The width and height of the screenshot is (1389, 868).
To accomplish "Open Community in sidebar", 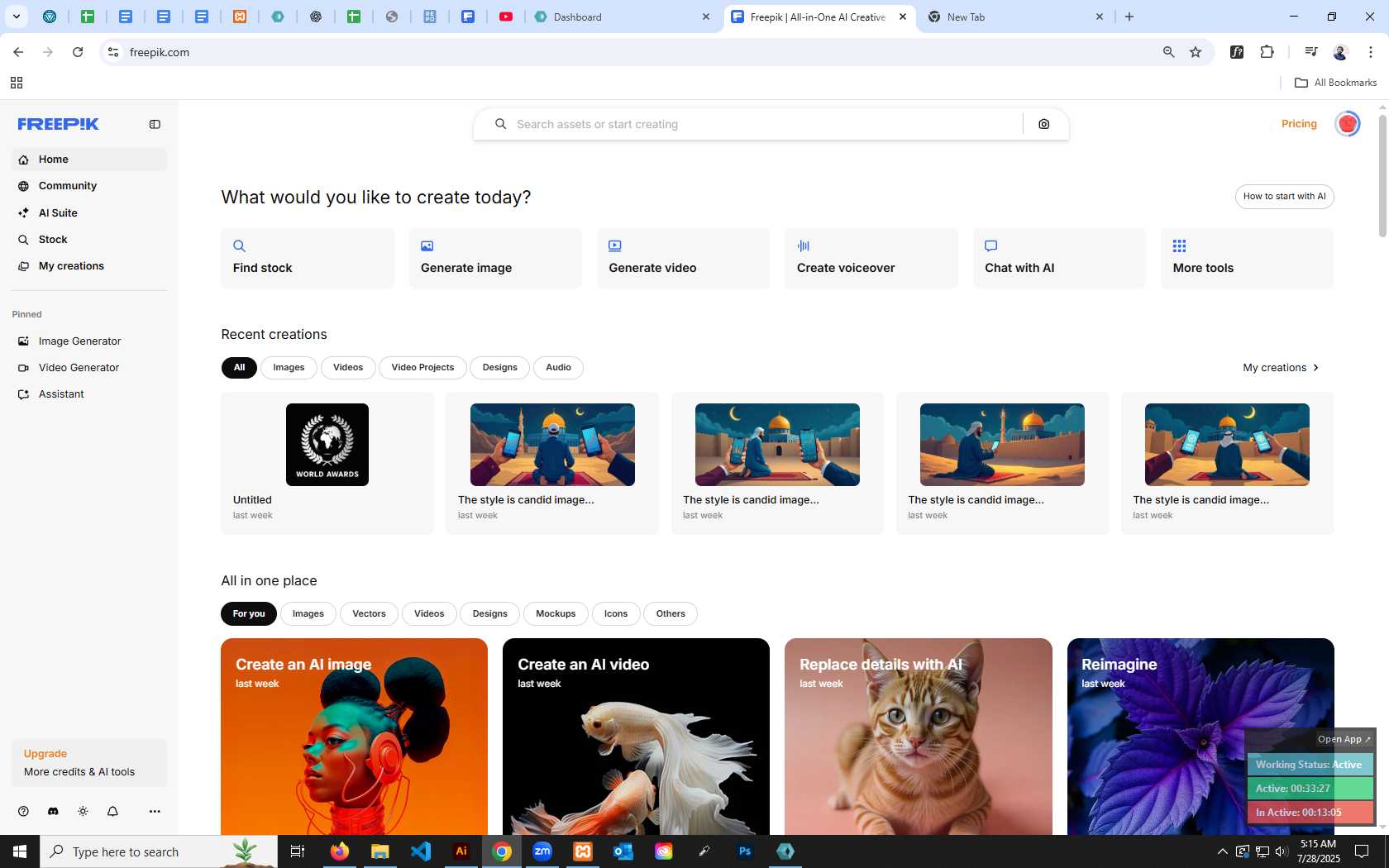I will tap(89, 186).
